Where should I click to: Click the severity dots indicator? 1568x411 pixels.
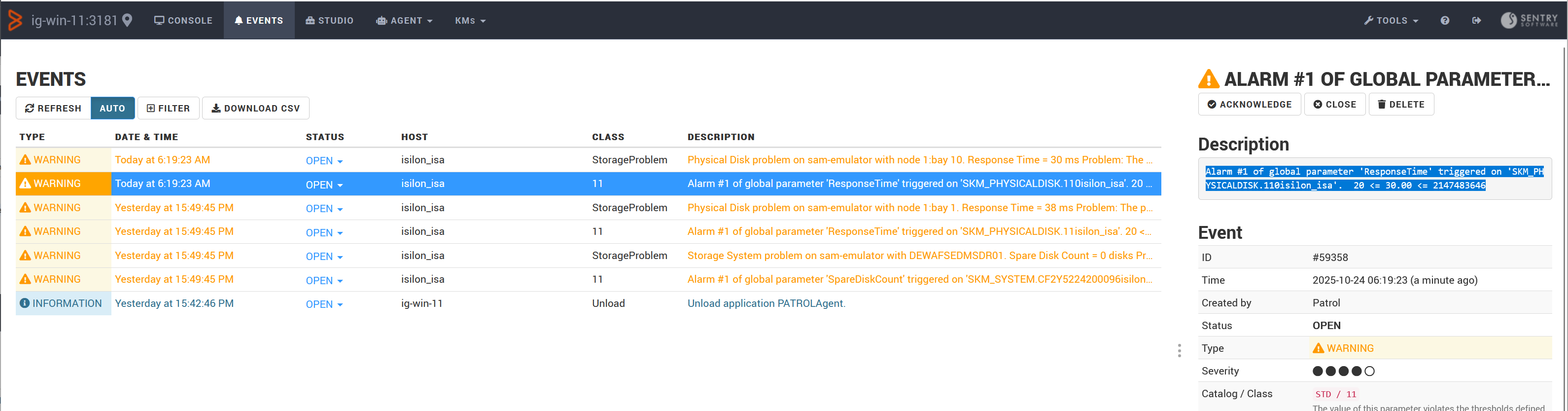(x=1343, y=371)
